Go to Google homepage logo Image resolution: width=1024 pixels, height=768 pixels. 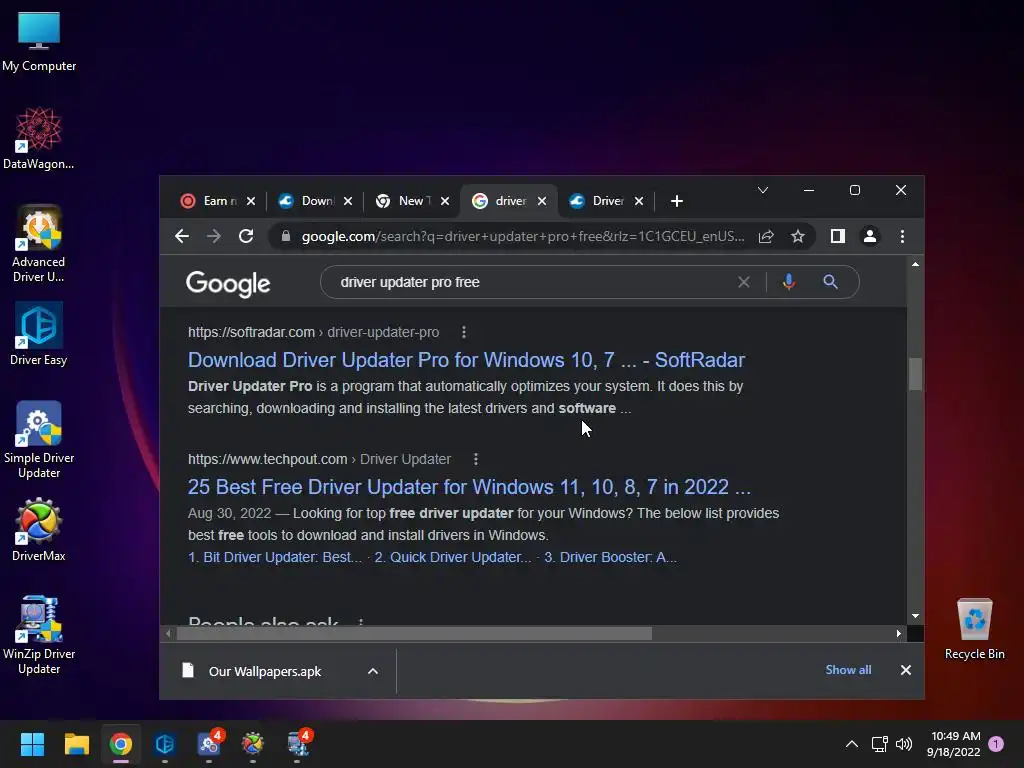point(228,283)
